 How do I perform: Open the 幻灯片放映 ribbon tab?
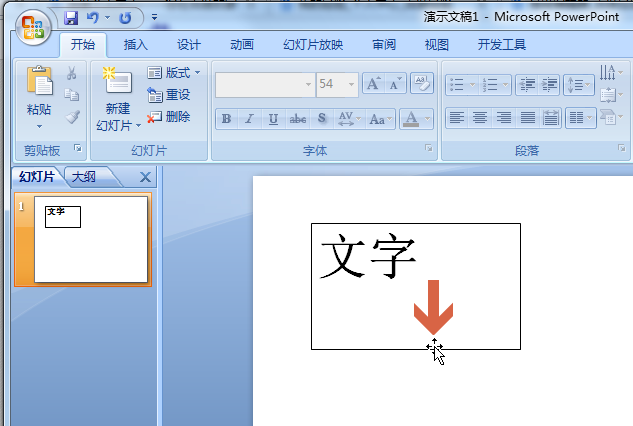click(313, 44)
